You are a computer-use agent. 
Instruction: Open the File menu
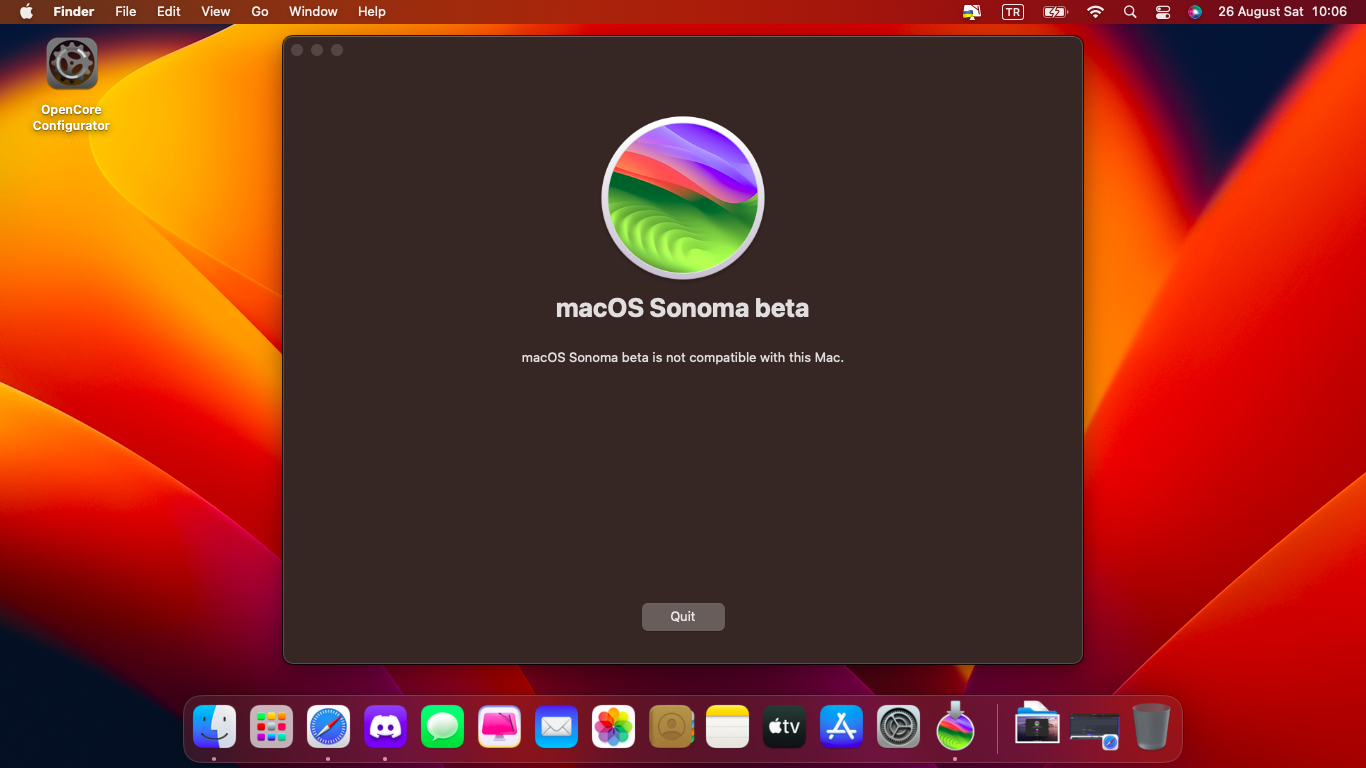click(x=125, y=12)
